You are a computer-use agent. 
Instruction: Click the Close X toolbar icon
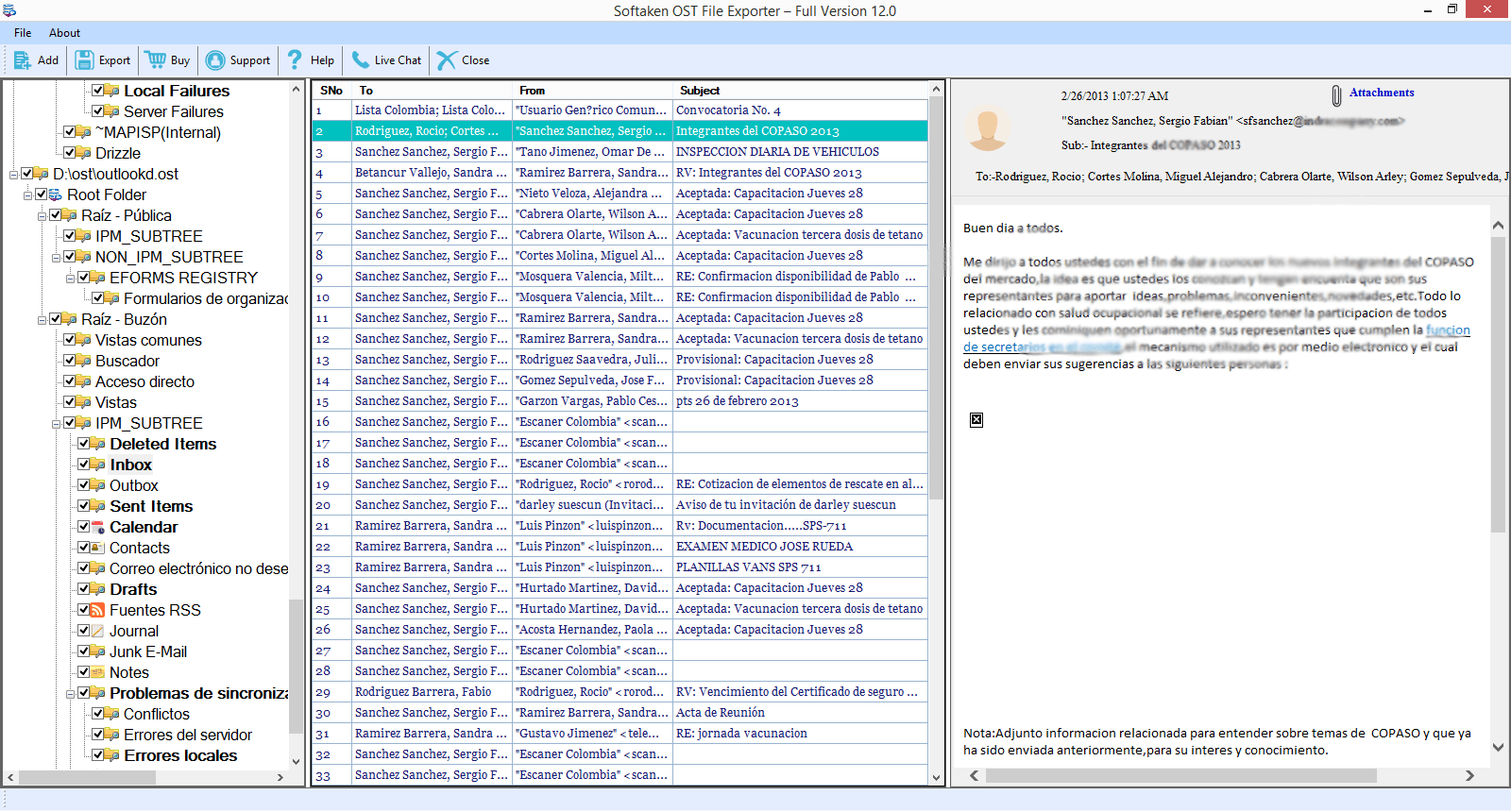pos(447,60)
